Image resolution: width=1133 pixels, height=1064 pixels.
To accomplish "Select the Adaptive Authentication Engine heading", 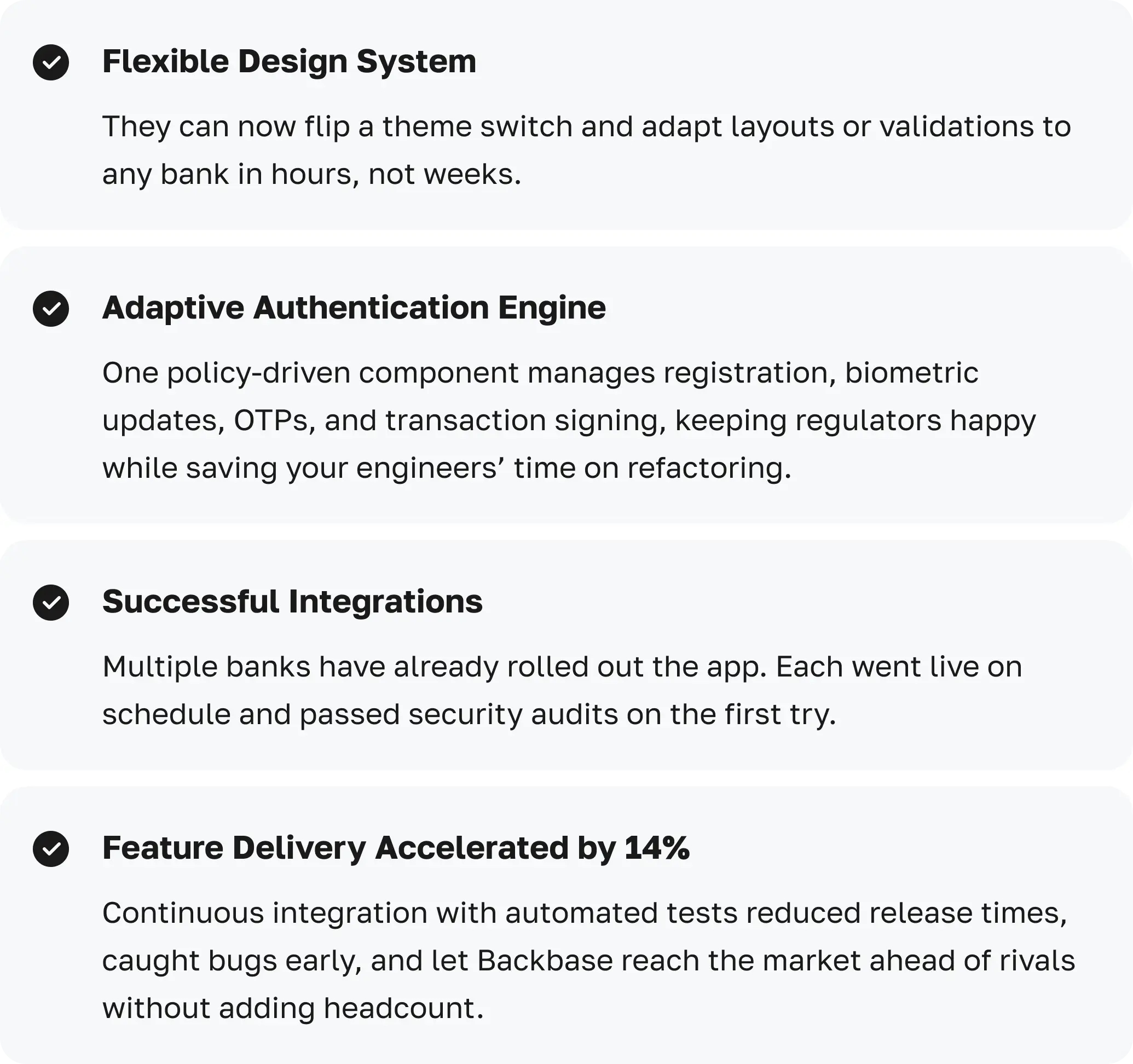I will point(354,308).
